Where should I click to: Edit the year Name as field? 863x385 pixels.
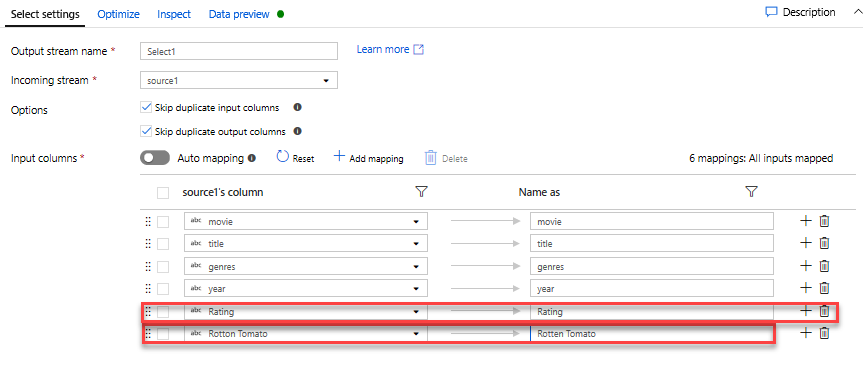(652, 289)
